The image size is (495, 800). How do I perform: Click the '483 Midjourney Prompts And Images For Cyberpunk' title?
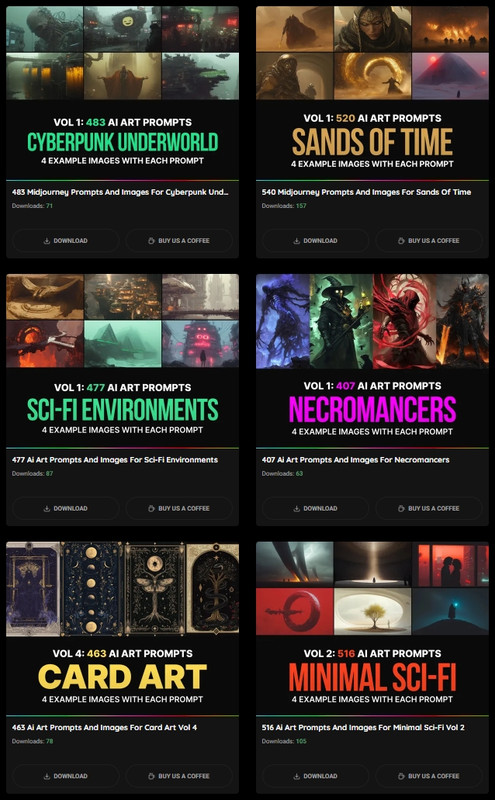click(120, 192)
